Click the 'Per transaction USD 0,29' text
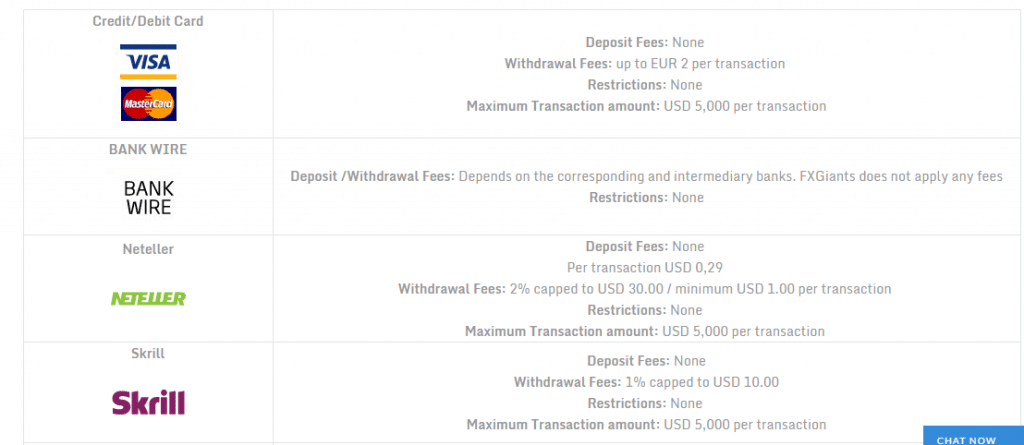This screenshot has height=445, width=1024. pyautogui.click(x=645, y=267)
